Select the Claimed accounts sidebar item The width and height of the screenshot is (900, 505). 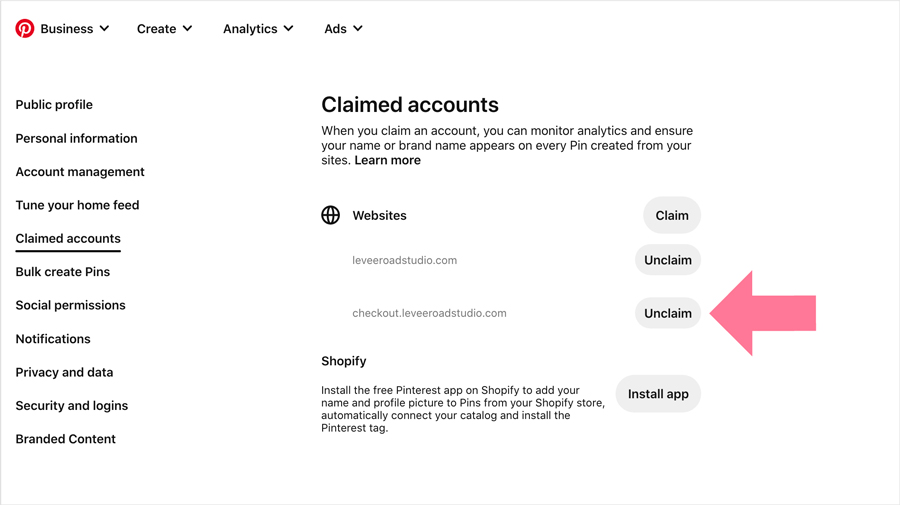click(68, 239)
